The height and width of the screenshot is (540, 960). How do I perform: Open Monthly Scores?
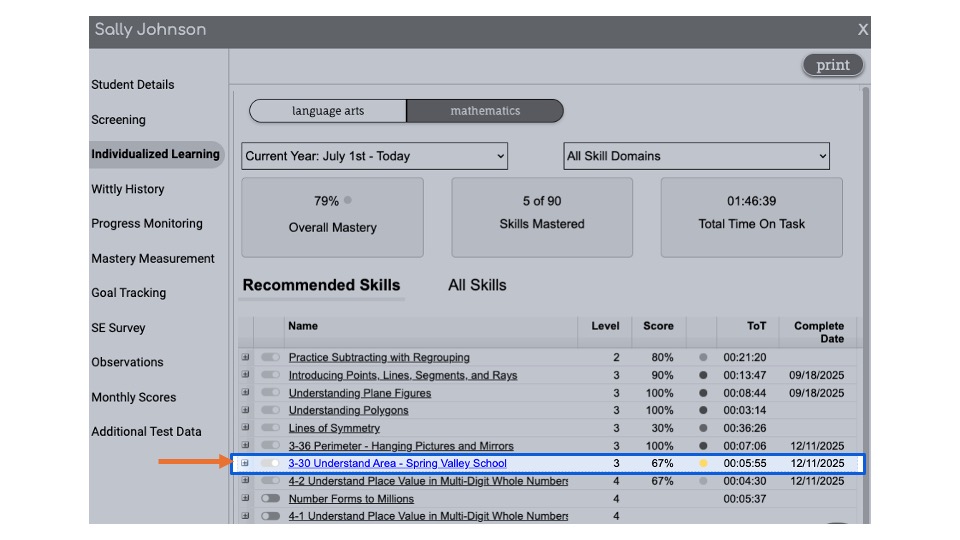pyautogui.click(x=133, y=397)
